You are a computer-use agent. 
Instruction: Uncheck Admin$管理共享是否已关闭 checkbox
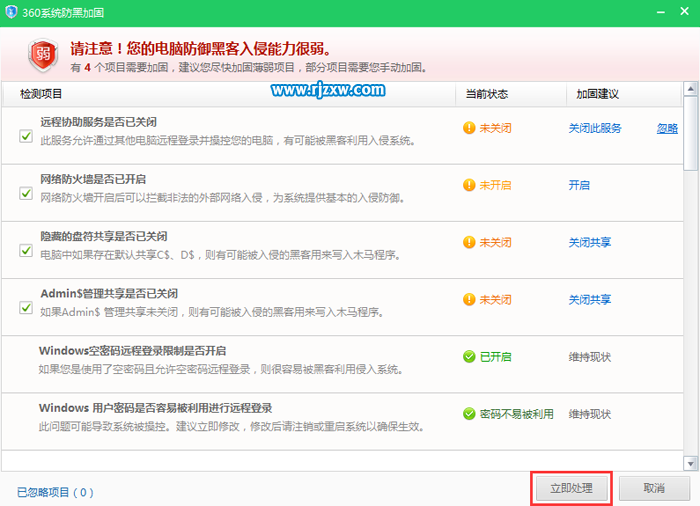coord(26,308)
